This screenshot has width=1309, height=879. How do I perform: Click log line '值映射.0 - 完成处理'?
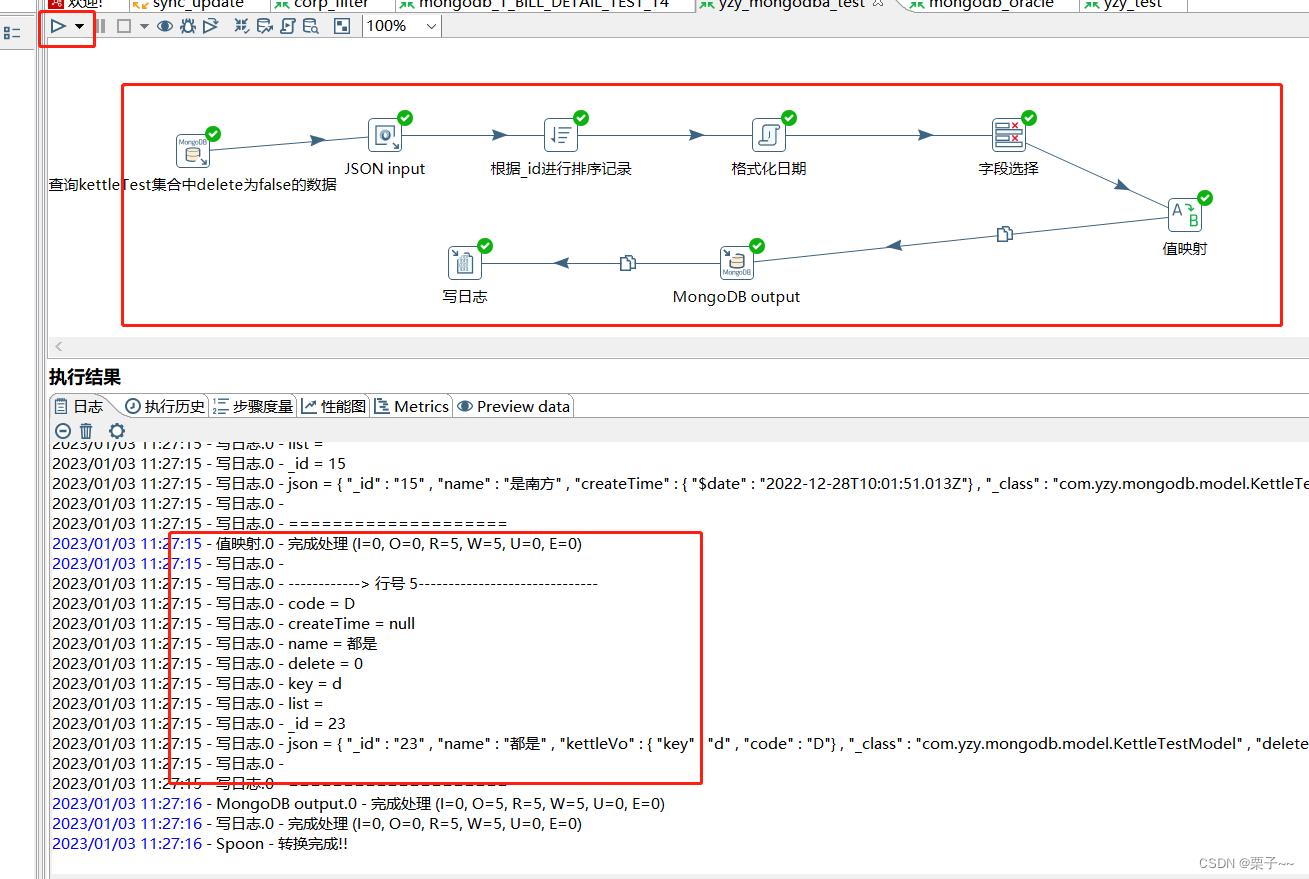pyautogui.click(x=317, y=544)
